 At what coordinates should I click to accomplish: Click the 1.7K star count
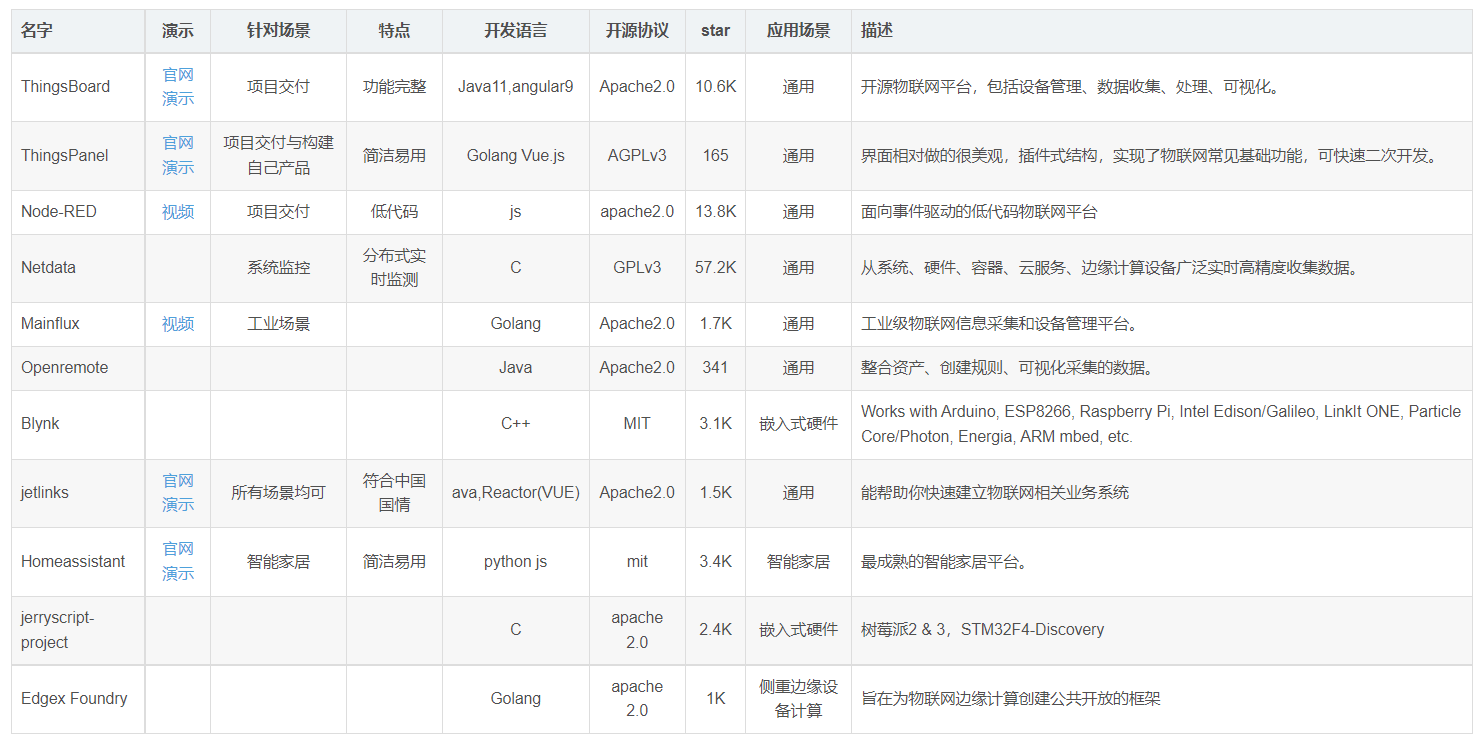715,324
